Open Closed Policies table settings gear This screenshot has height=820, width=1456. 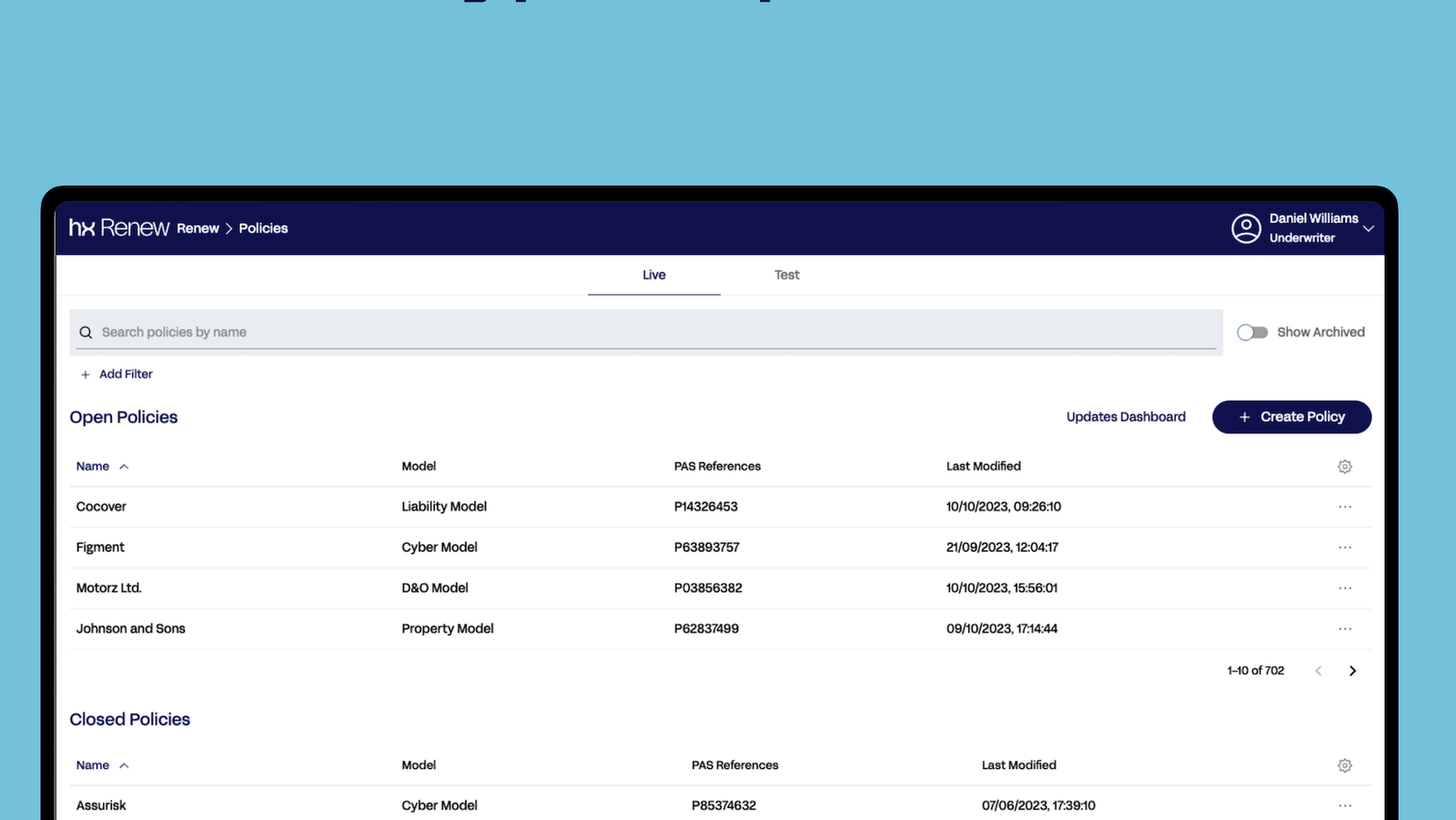(x=1345, y=766)
